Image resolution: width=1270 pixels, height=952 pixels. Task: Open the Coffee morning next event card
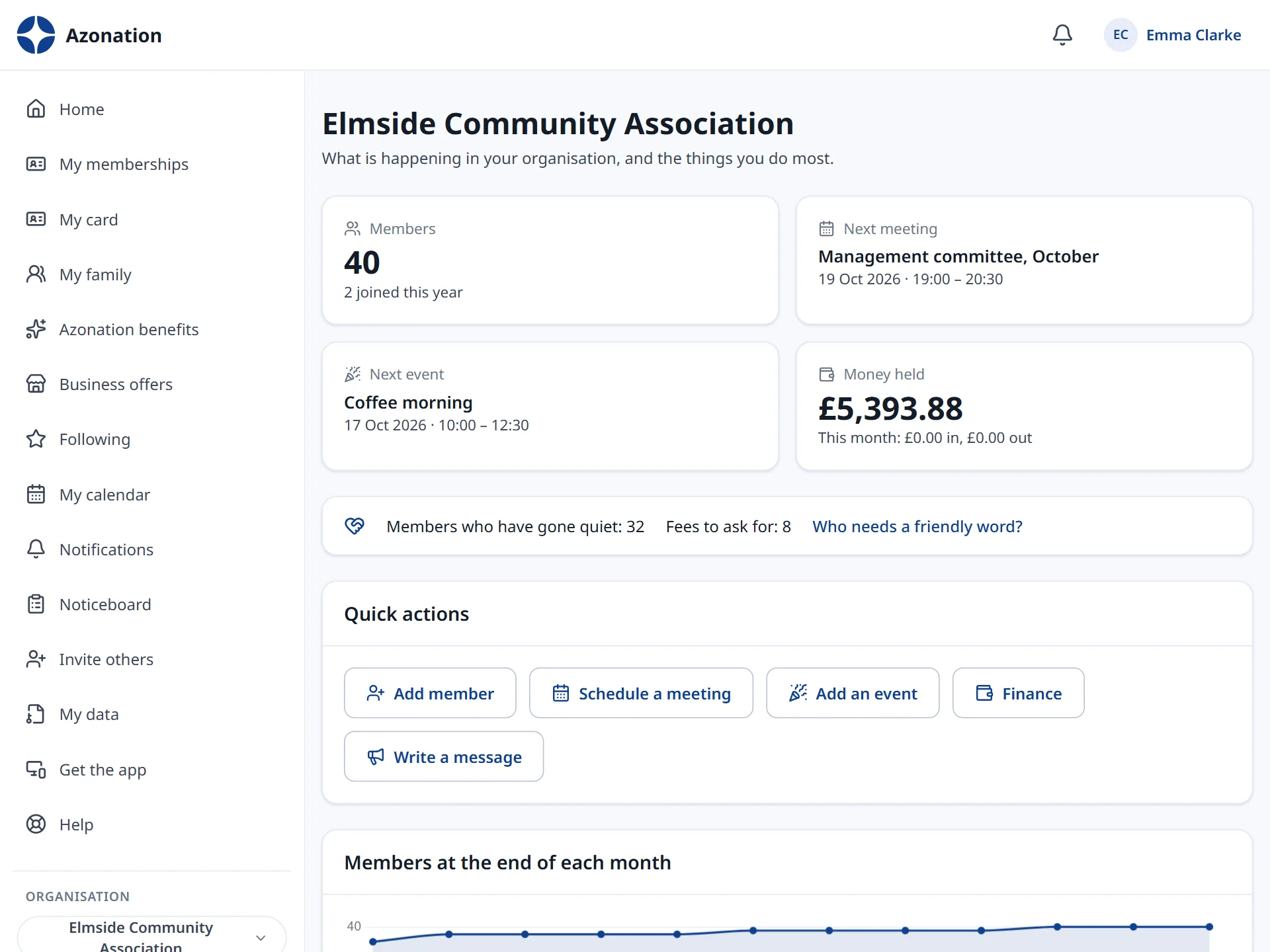coord(550,406)
